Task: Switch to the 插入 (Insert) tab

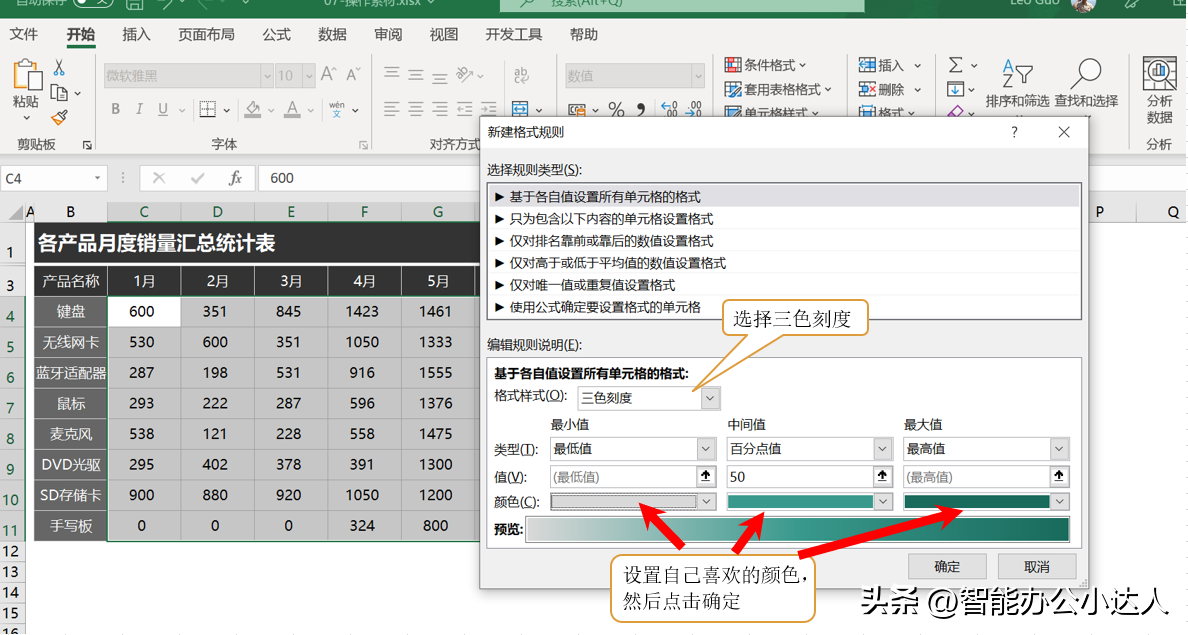Action: [x=136, y=34]
